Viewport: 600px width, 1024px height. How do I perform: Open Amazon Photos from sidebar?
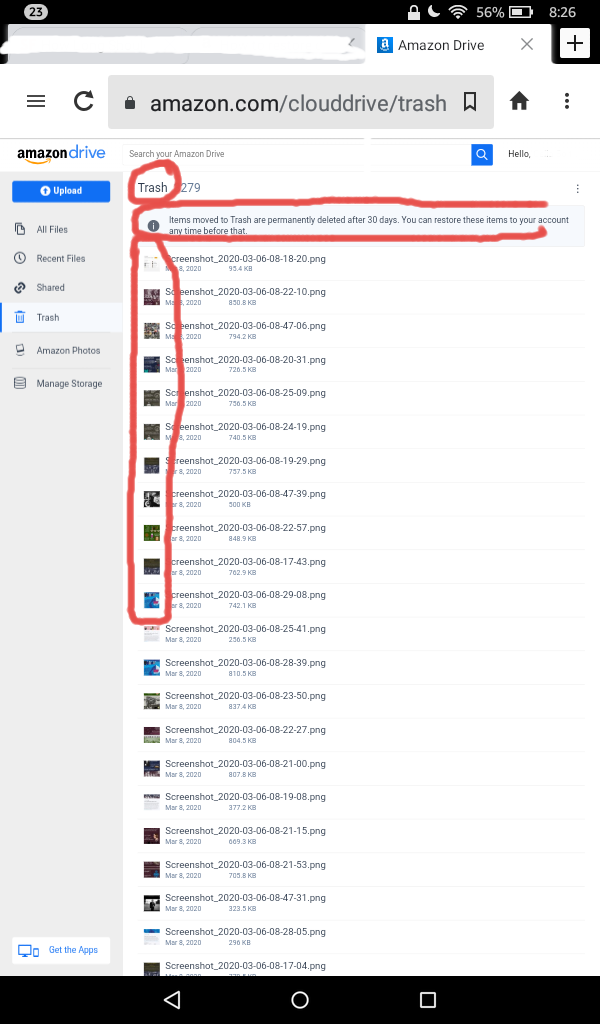[x=68, y=351]
